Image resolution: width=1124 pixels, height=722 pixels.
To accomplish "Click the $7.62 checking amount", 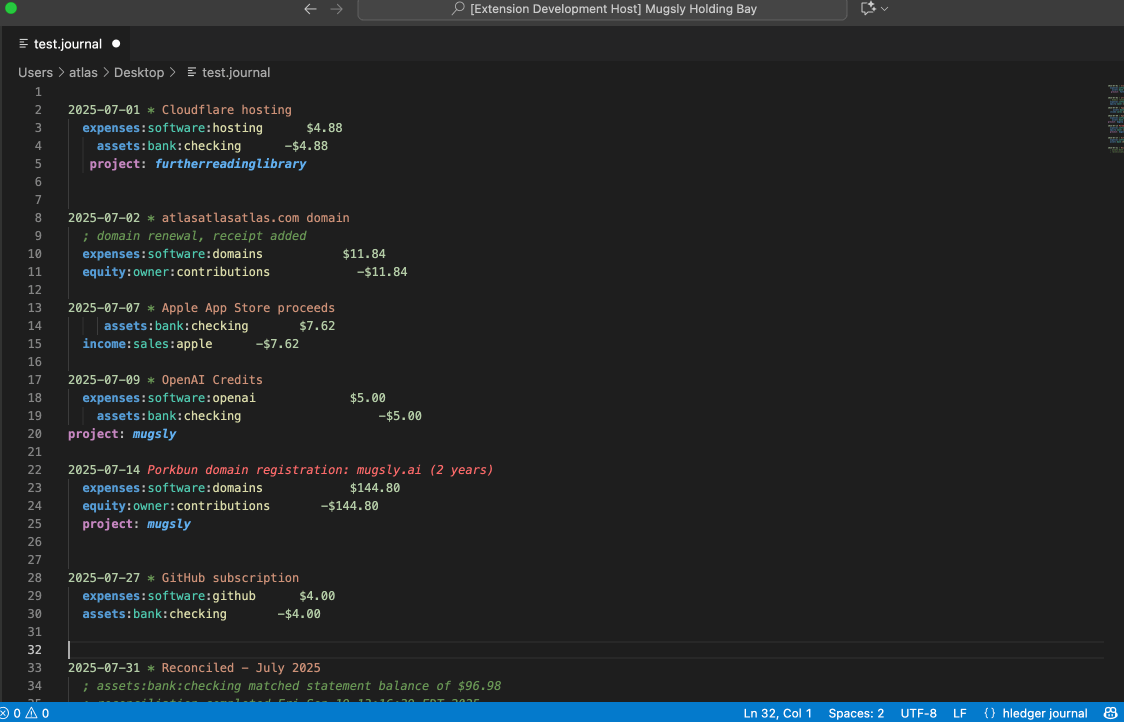I will pos(317,326).
